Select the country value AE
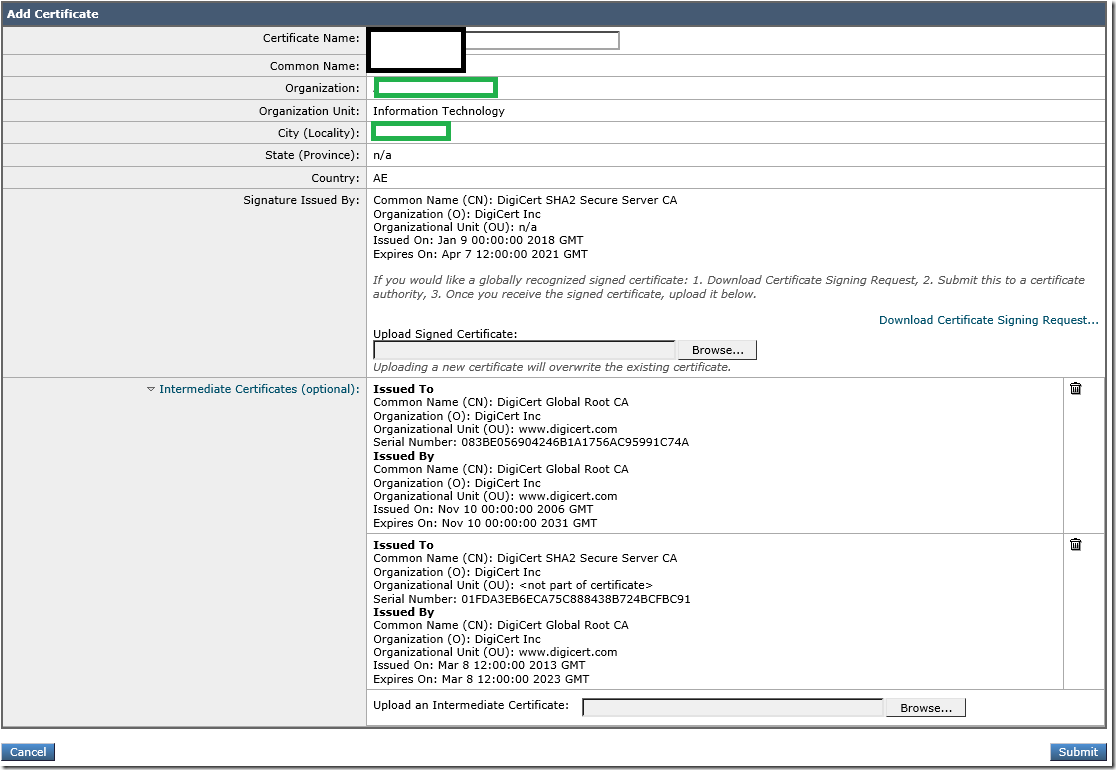Screen dimensions: 1116x770 pyautogui.click(x=380, y=177)
